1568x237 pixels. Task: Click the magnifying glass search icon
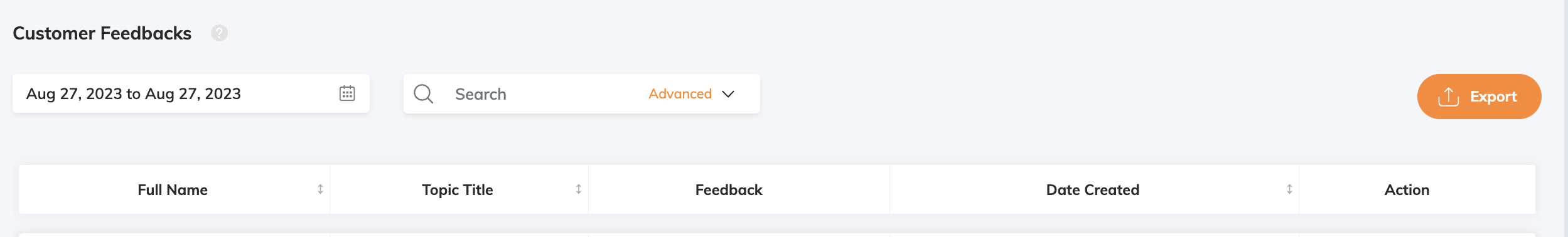coord(424,94)
